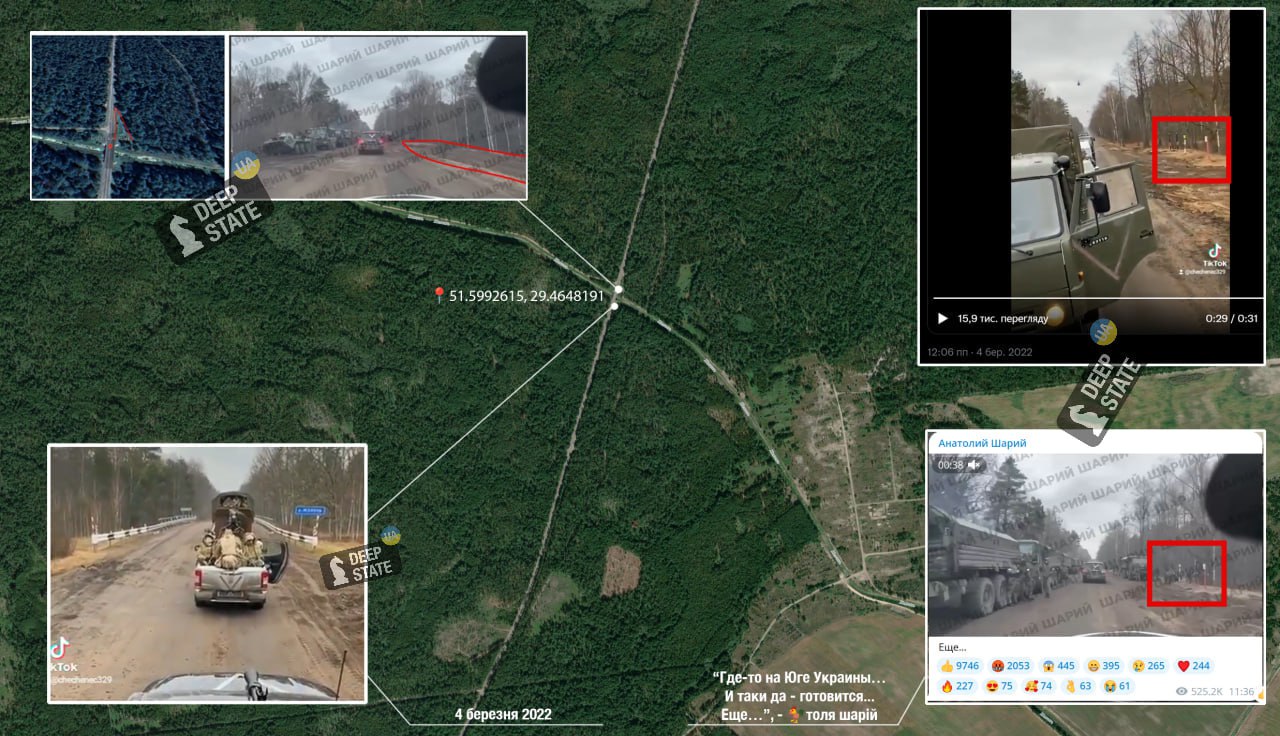Open the small satellite inset with red lines

point(127,116)
